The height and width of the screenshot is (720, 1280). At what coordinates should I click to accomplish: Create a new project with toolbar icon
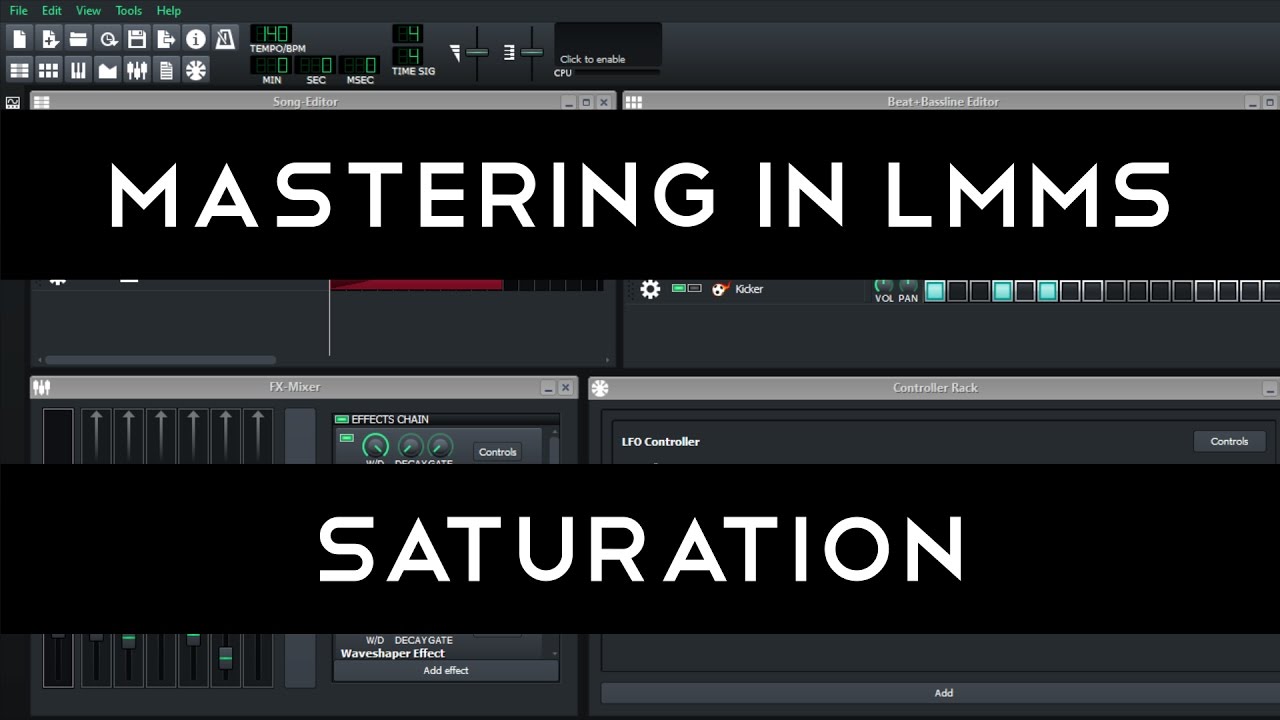tap(20, 39)
